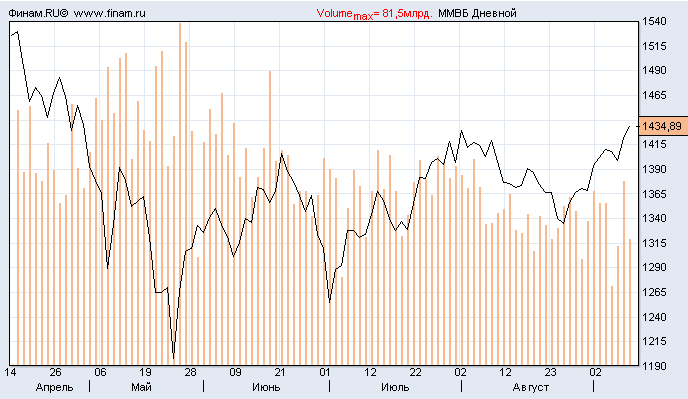The width and height of the screenshot is (688, 399).
Task: Select the Май month label
Action: click(141, 388)
